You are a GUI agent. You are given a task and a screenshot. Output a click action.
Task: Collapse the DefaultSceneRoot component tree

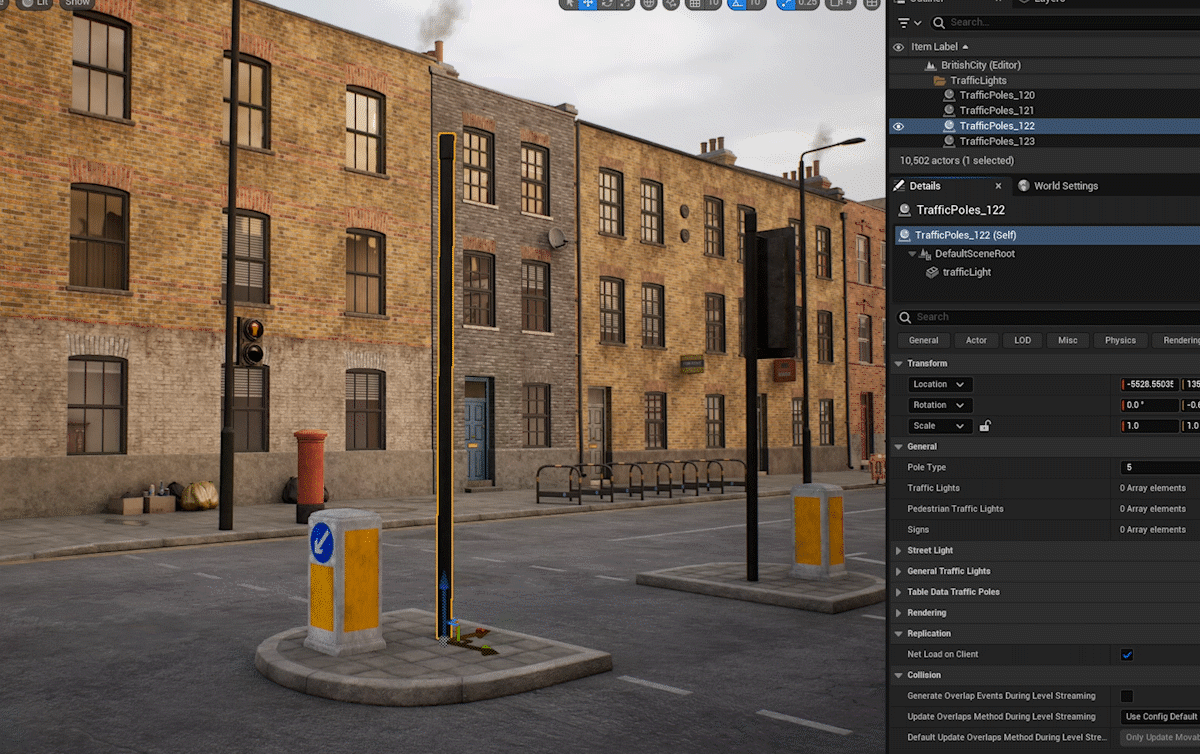[912, 254]
